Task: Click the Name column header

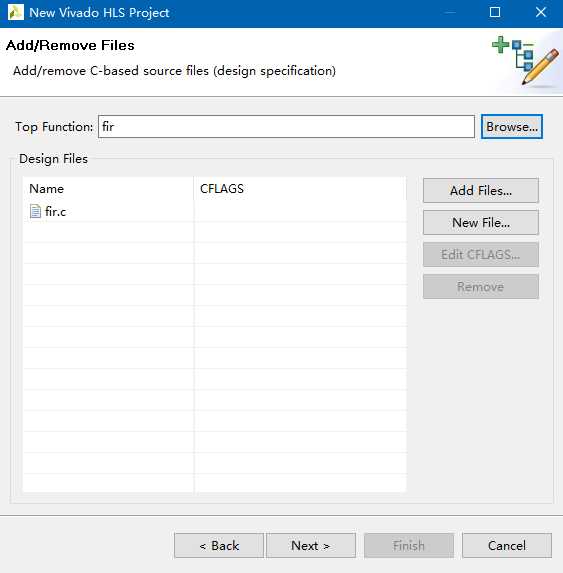Action: [x=108, y=189]
